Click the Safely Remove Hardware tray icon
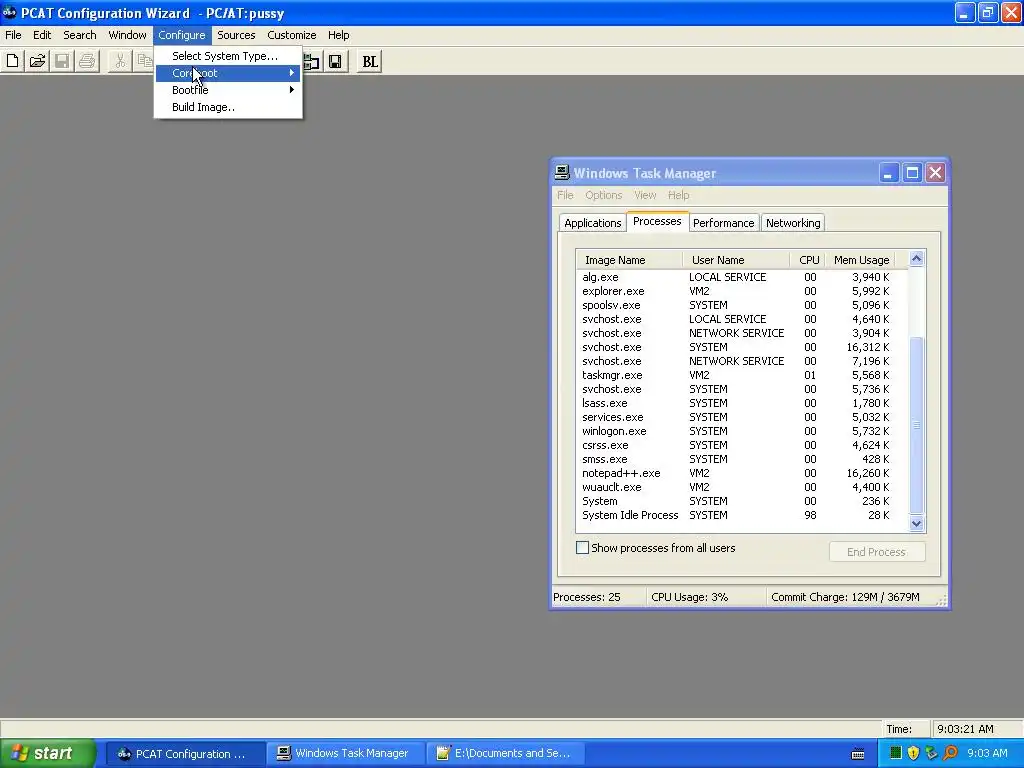This screenshot has width=1024, height=768. 931,753
